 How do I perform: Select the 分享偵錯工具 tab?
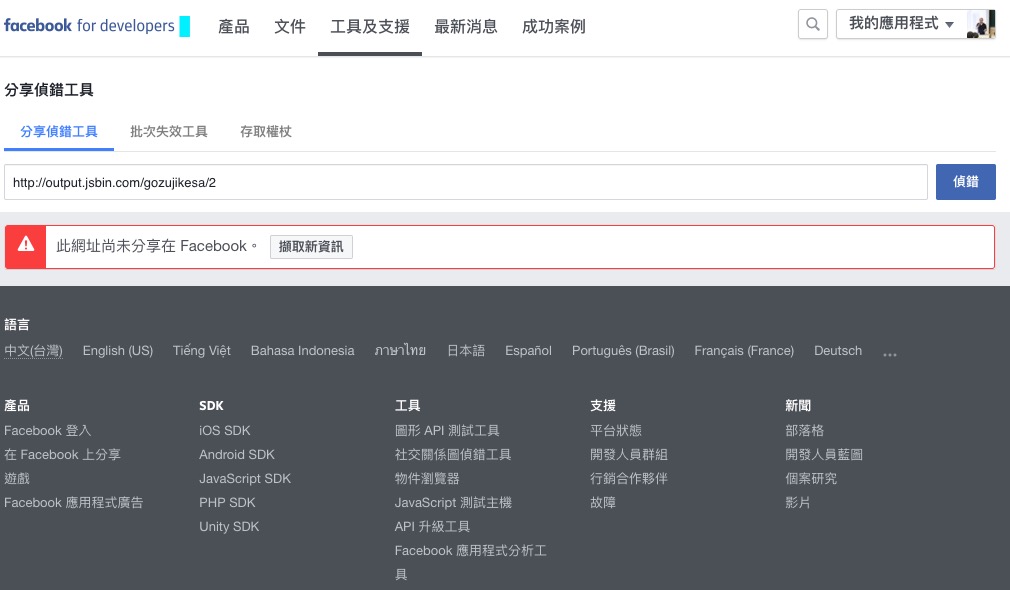[59, 131]
